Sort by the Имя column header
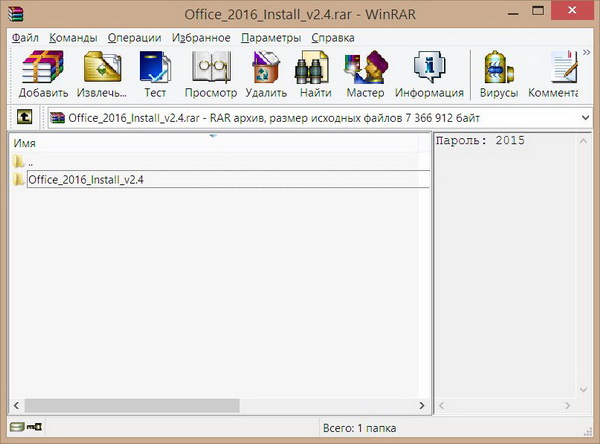This screenshot has height=444, width=600. [200, 143]
